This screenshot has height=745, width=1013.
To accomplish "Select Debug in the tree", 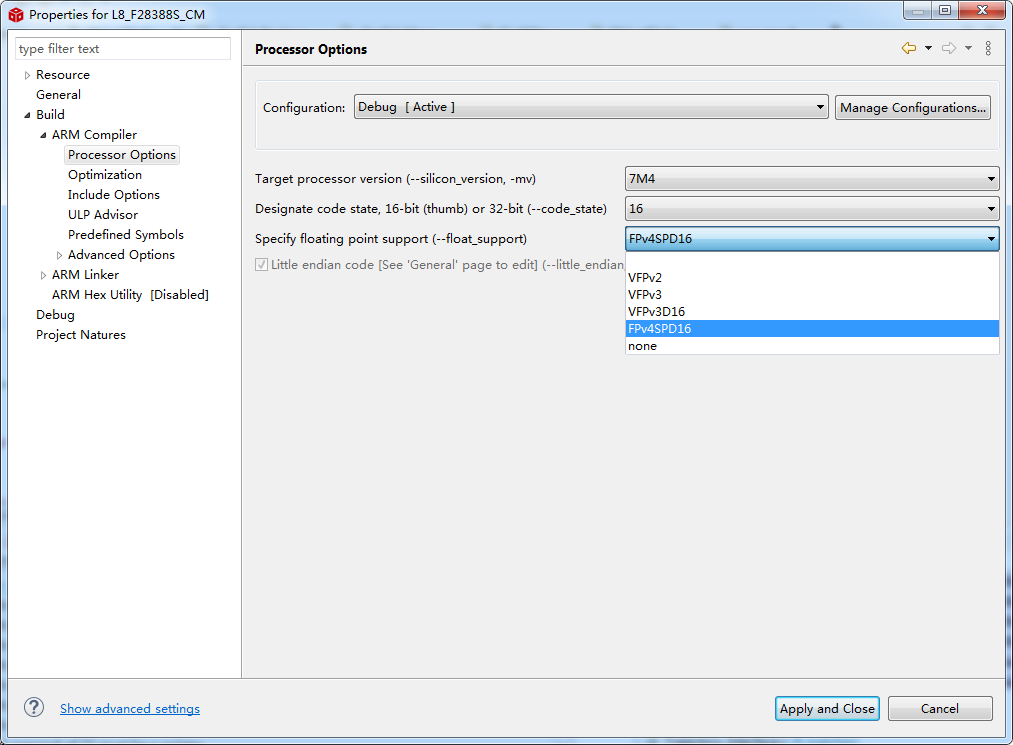I will coord(55,315).
